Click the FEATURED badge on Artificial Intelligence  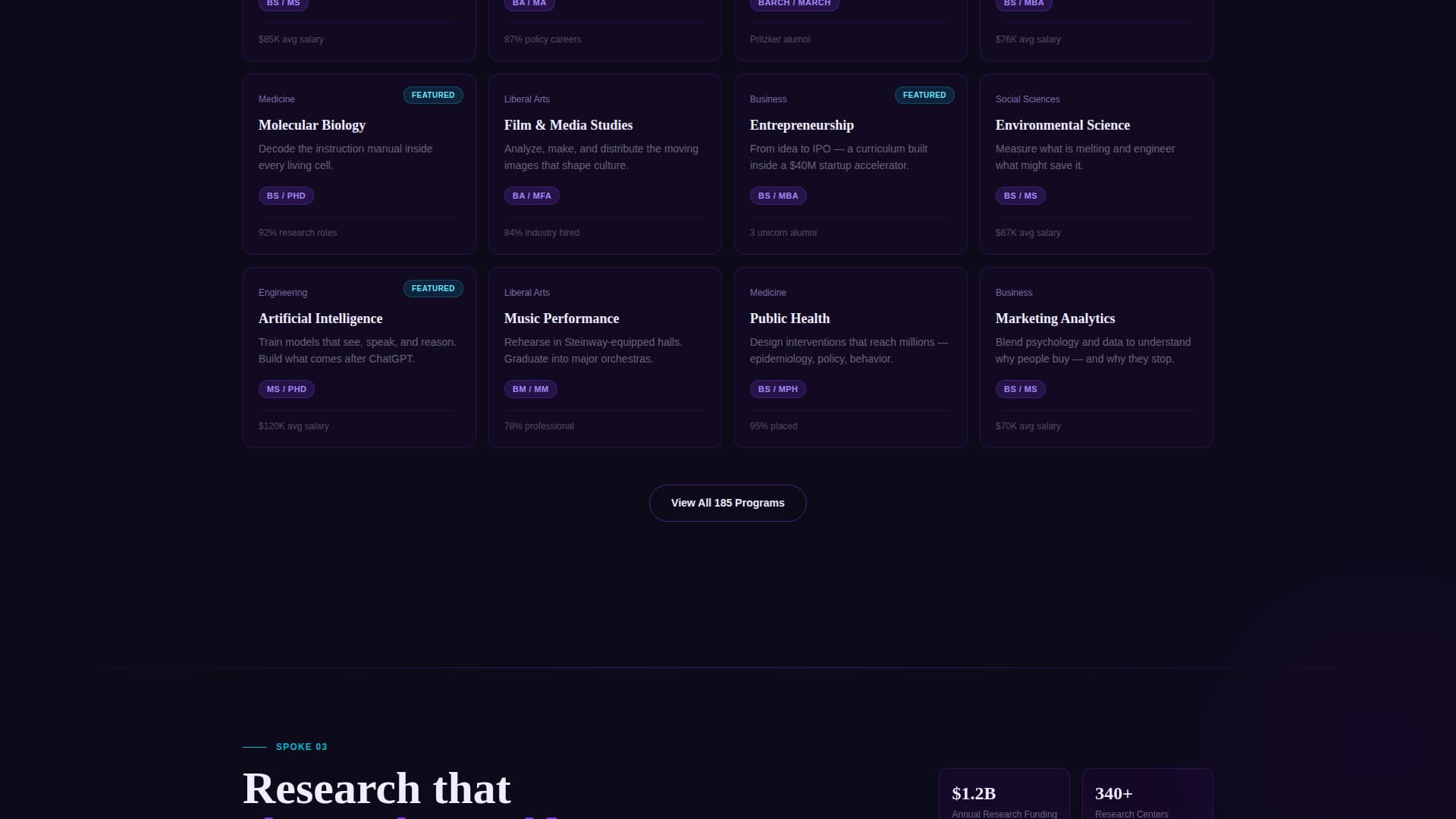pos(433,288)
